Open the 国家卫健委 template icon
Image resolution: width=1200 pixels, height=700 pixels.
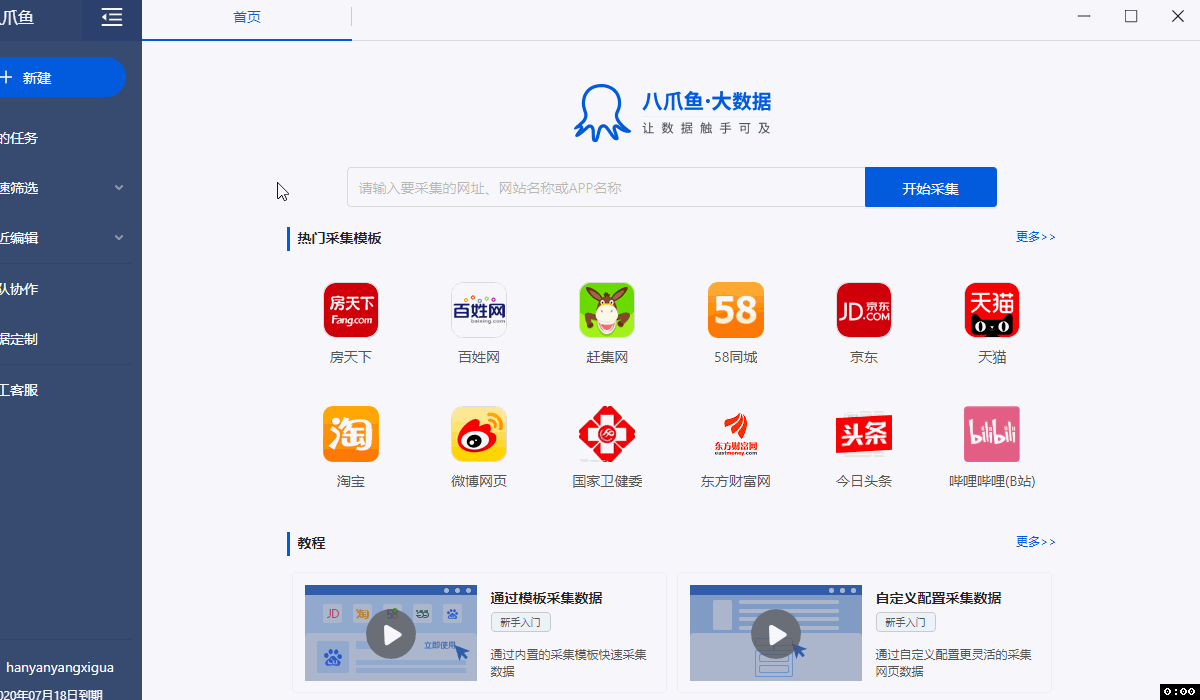click(x=607, y=434)
